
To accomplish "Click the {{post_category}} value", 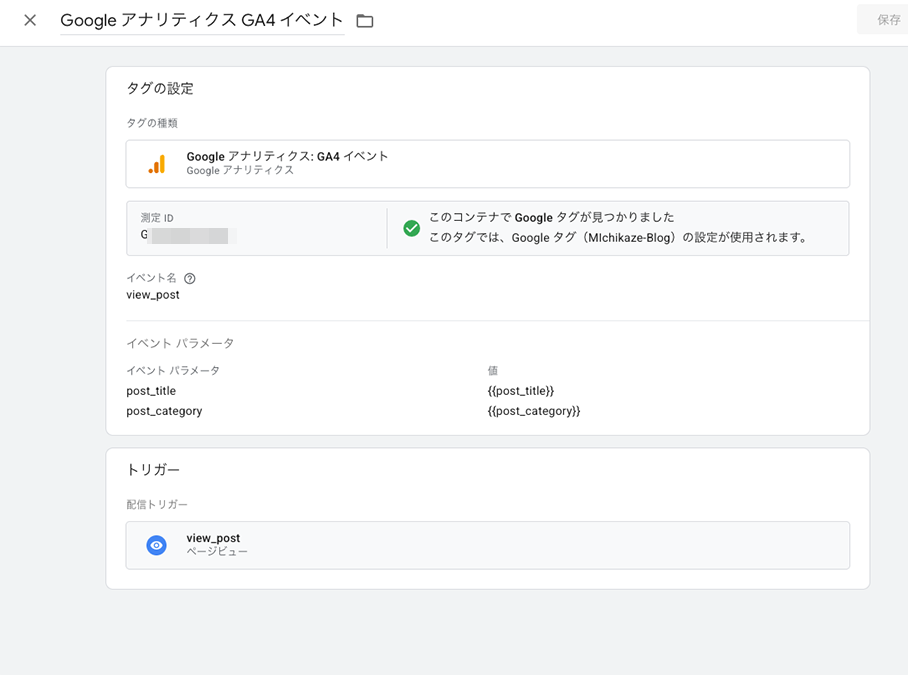I will (534, 411).
